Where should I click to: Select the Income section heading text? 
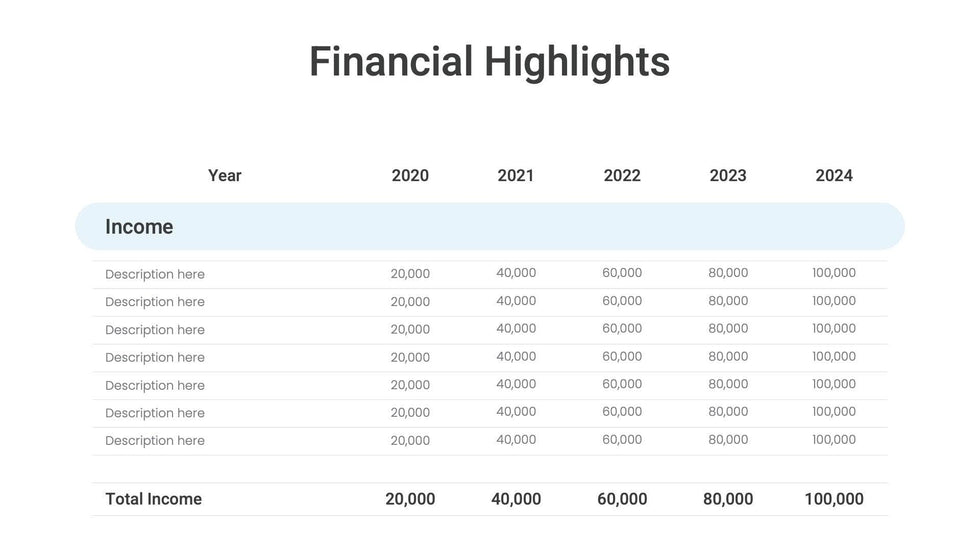click(x=139, y=227)
